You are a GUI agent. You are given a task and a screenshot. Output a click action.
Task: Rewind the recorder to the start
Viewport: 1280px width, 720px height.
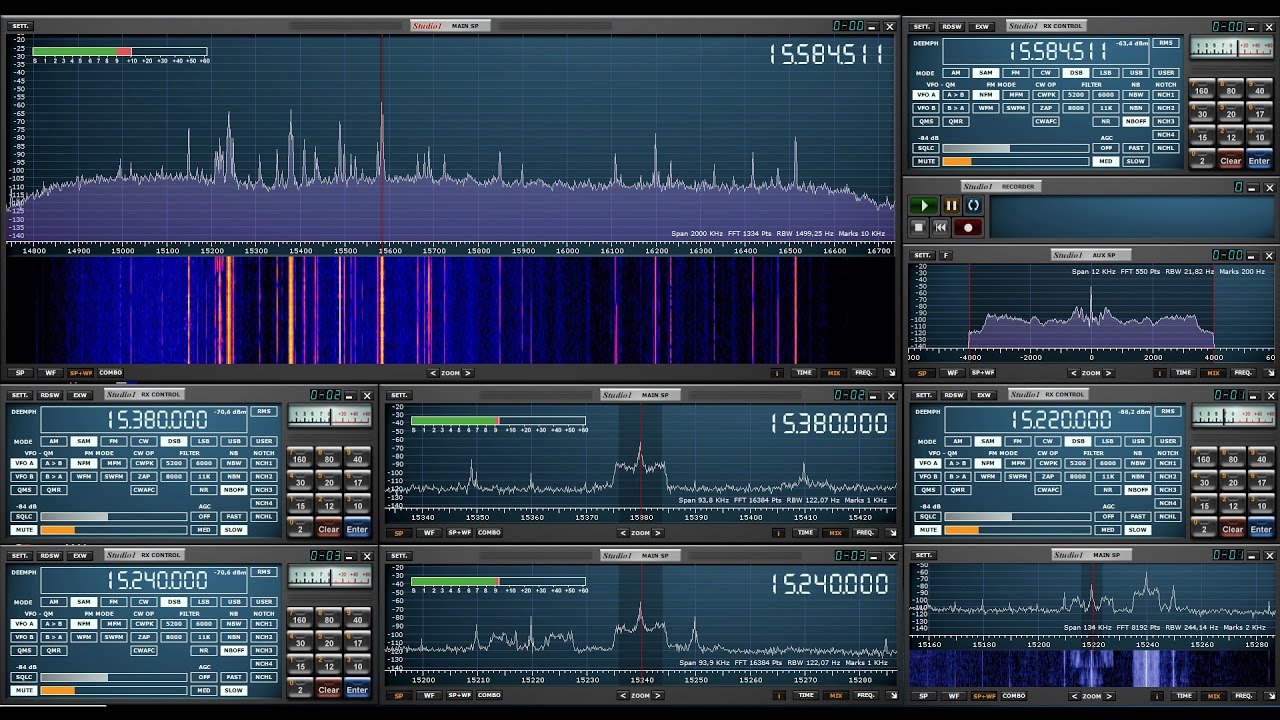pyautogui.click(x=941, y=227)
